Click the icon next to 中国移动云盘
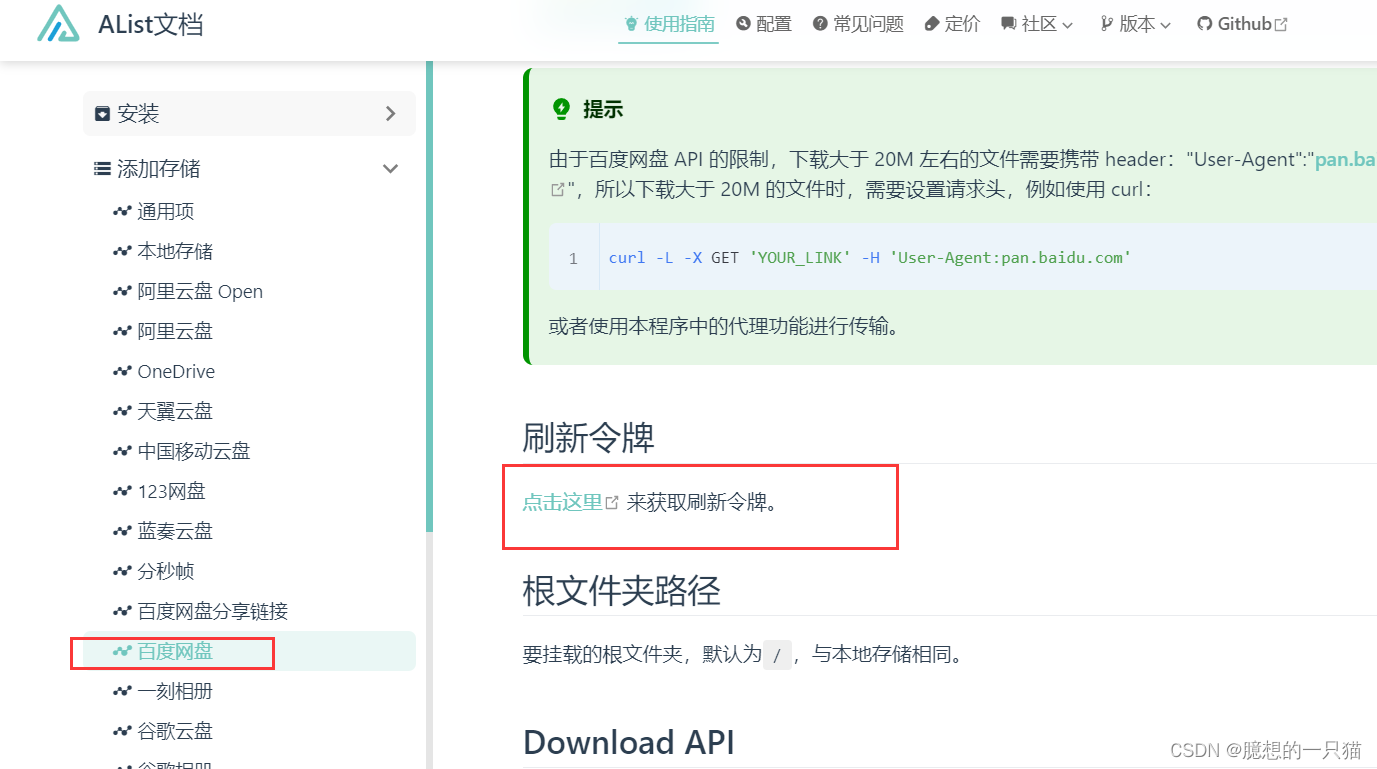Viewport: 1377px width, 769px height. pos(122,451)
